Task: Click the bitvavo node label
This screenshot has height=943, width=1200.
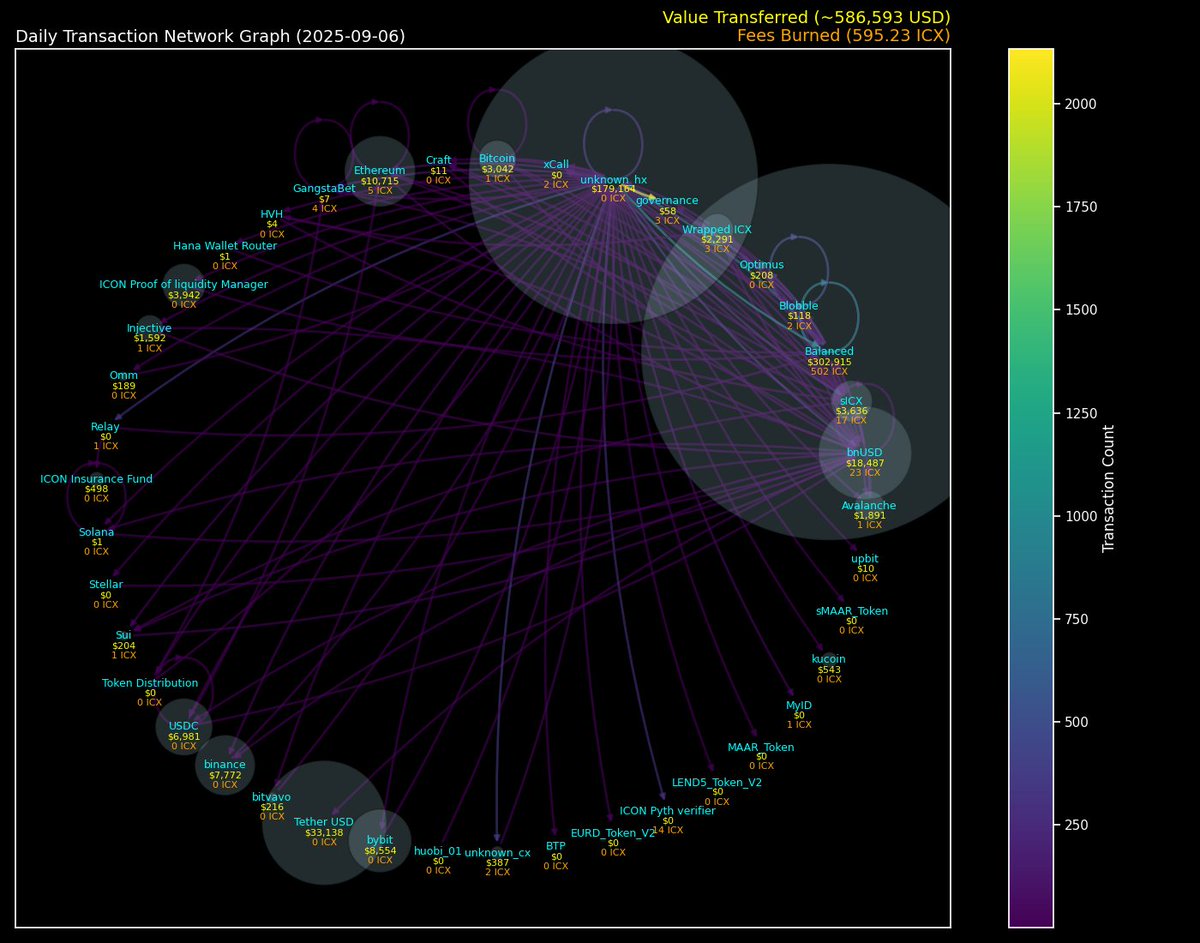Action: tap(272, 796)
